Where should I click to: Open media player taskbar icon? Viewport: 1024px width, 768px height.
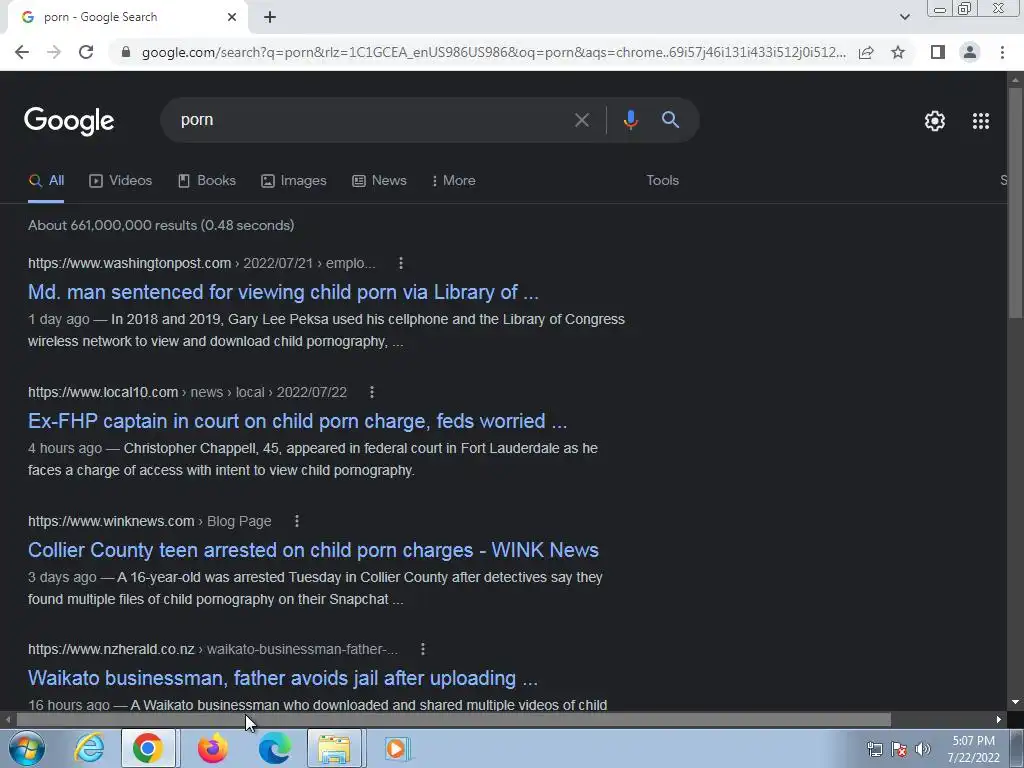coord(396,748)
